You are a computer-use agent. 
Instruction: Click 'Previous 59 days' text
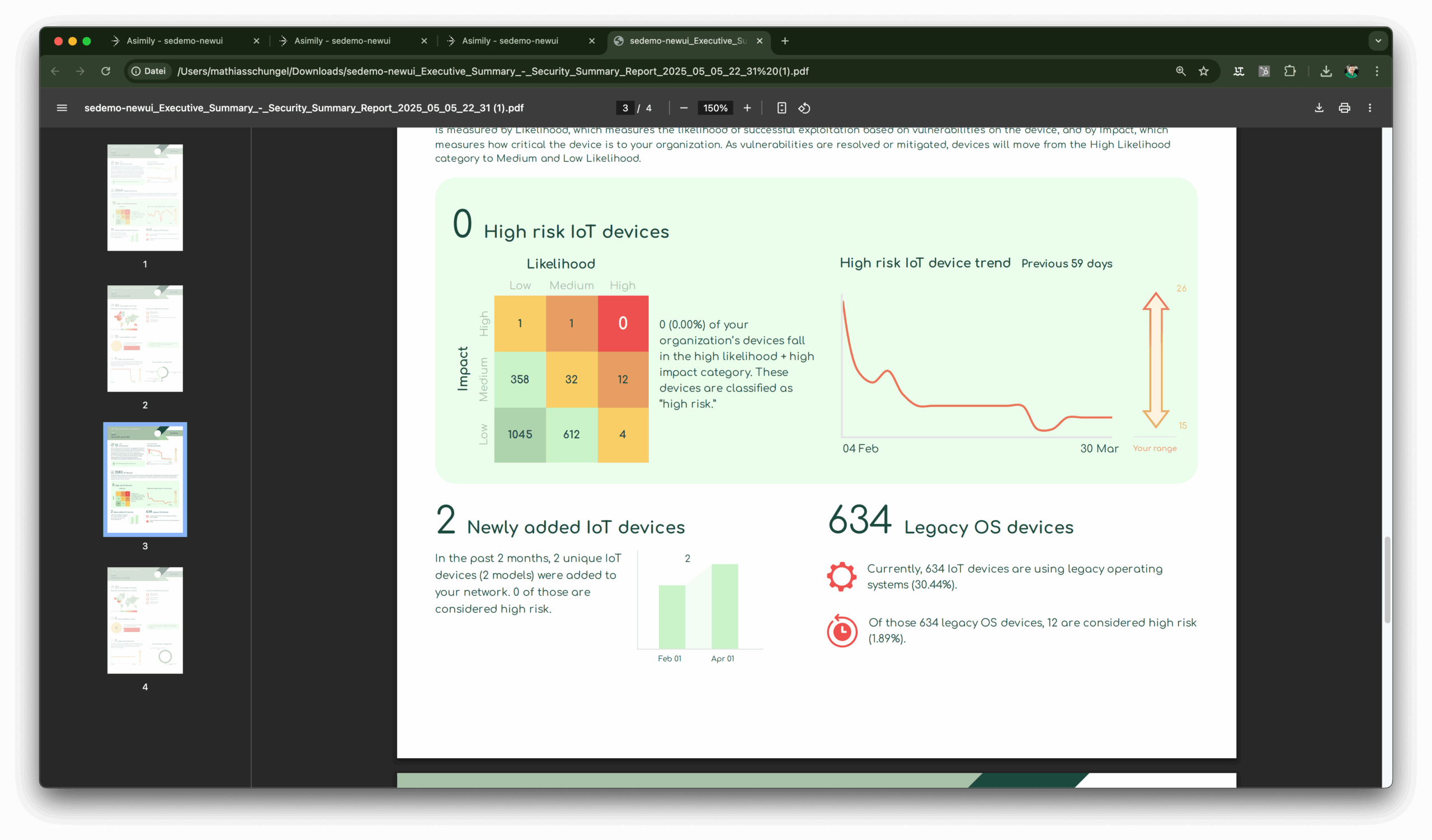tap(1067, 263)
